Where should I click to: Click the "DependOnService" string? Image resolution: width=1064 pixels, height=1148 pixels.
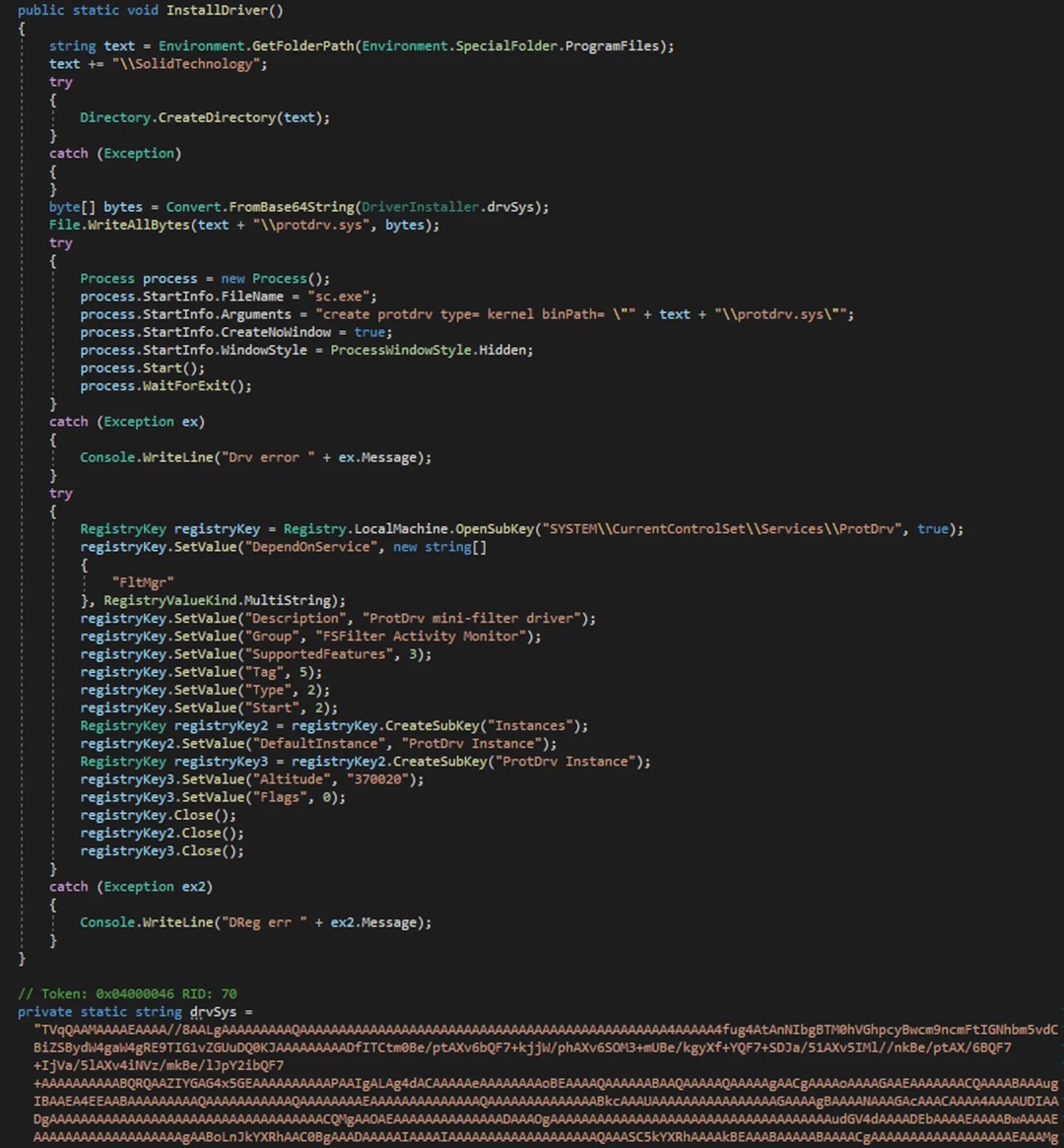311,547
